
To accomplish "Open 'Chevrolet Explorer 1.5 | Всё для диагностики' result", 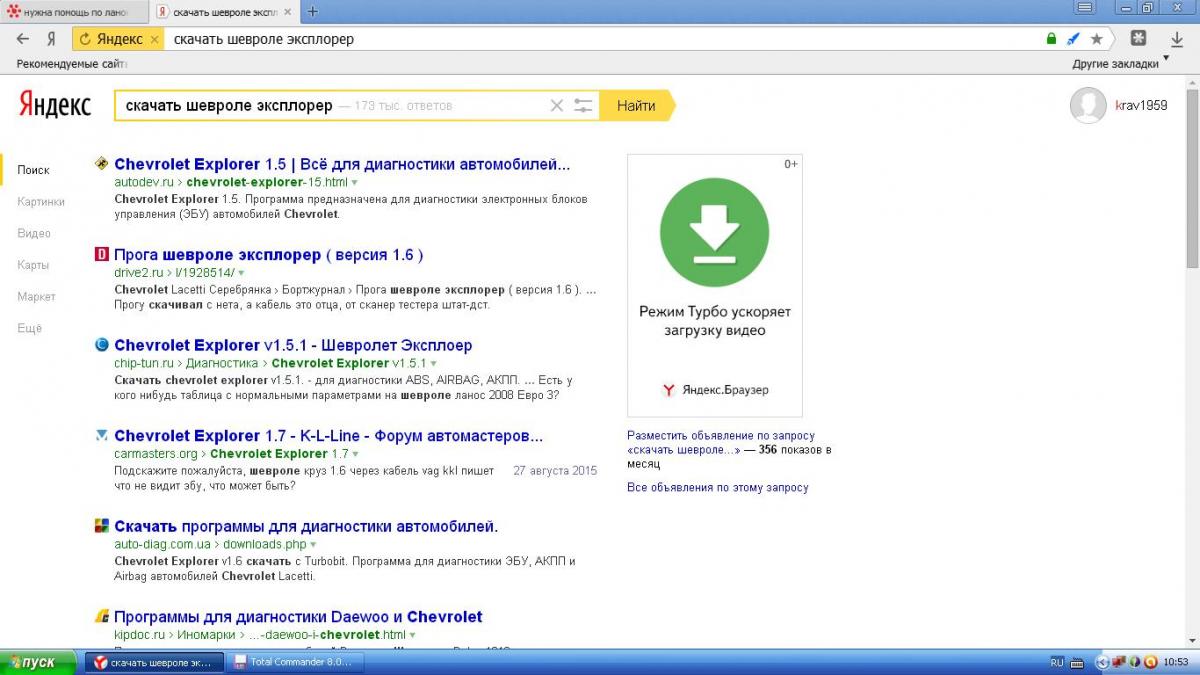I will (x=342, y=164).
